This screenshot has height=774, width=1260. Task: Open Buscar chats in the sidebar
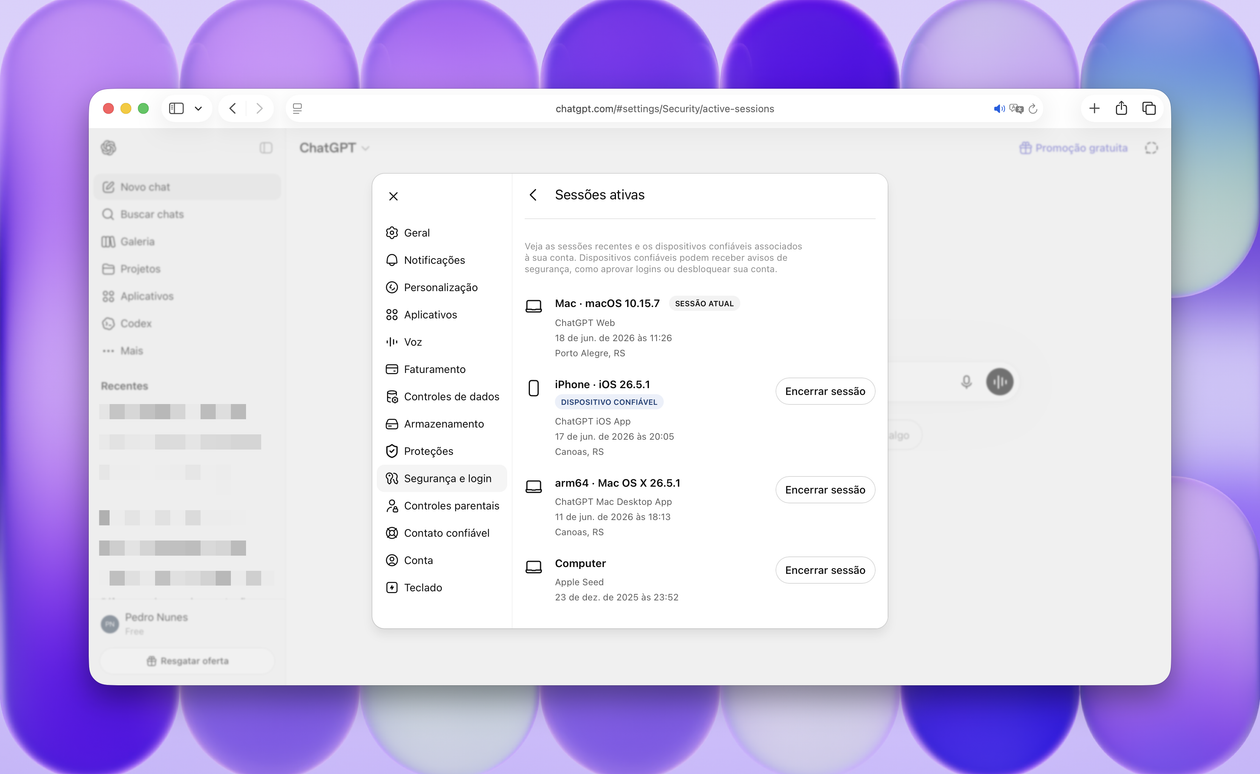(x=188, y=214)
